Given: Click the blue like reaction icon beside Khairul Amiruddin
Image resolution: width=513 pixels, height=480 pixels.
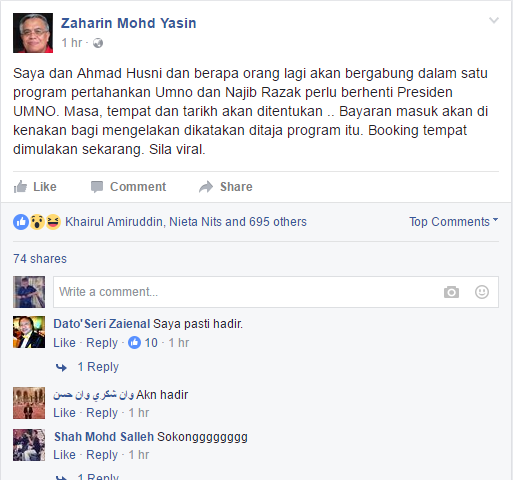Looking at the screenshot, I should click(x=21, y=222).
